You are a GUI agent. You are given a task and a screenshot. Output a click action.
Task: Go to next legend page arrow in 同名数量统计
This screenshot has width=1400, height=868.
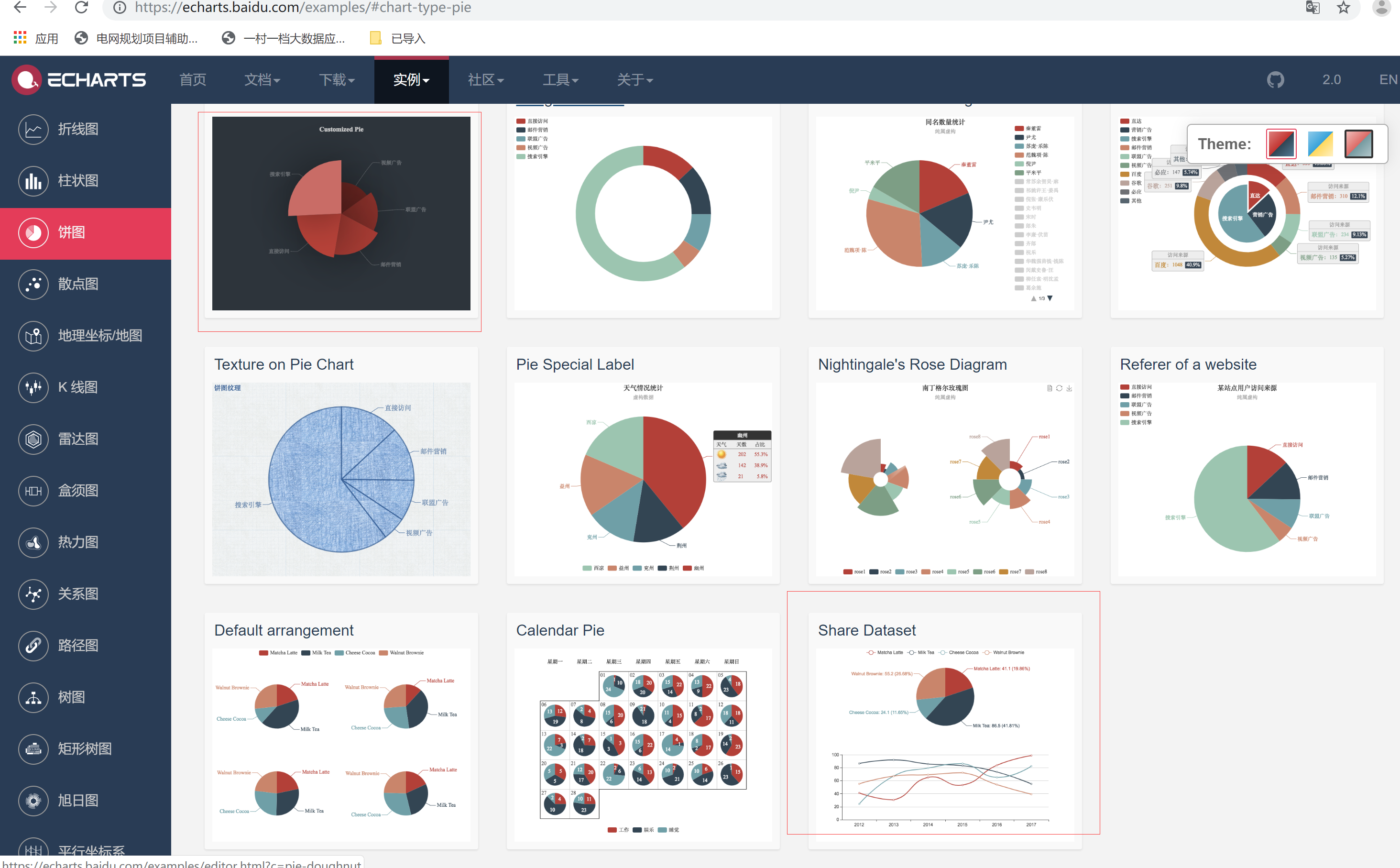pyautogui.click(x=1050, y=298)
